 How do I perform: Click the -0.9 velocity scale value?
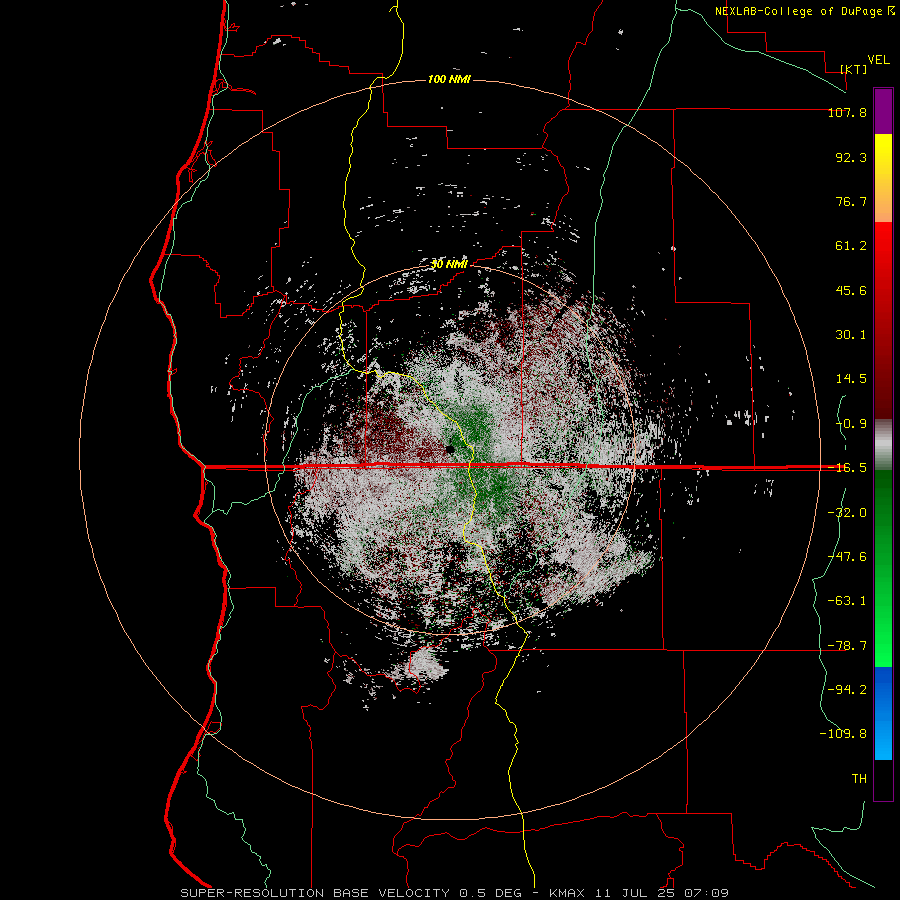tap(851, 424)
